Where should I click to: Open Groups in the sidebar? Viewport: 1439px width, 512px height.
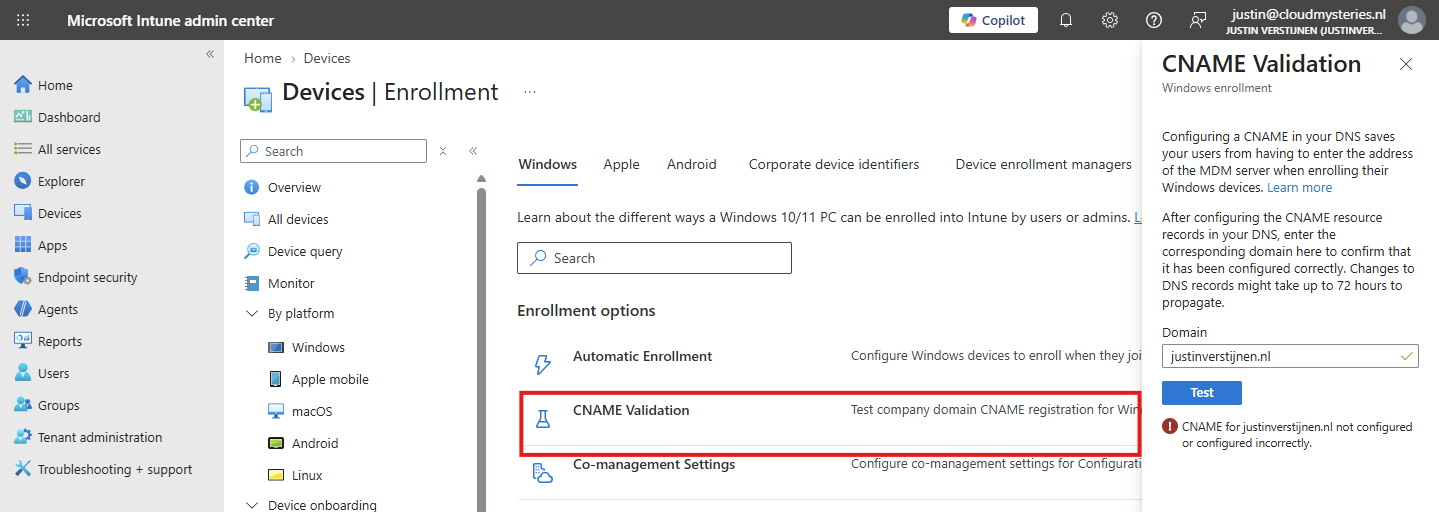tap(59, 405)
